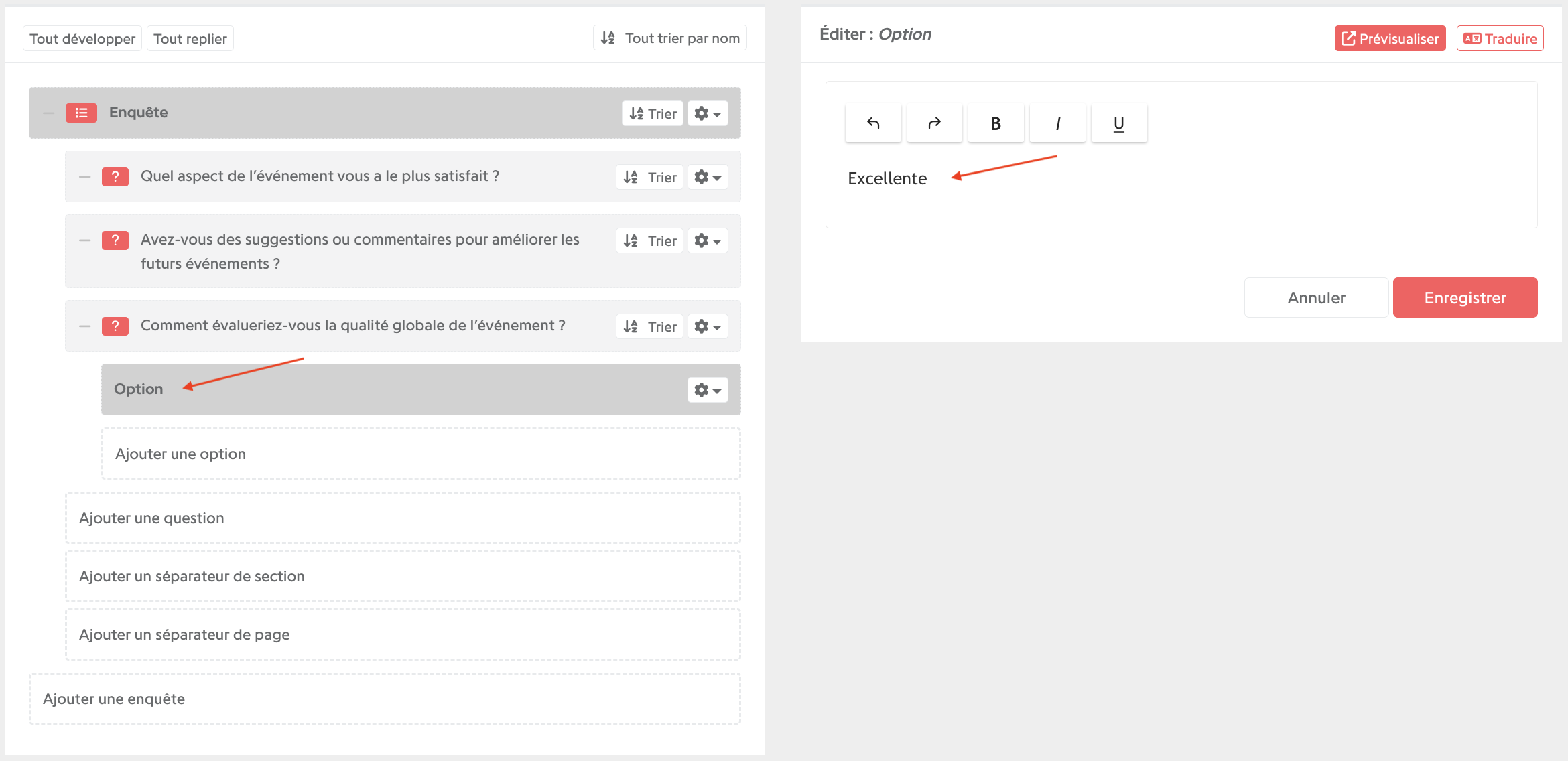Toggle bold formatting in the editor
The height and width of the screenshot is (761, 1568).
pyautogui.click(x=996, y=123)
